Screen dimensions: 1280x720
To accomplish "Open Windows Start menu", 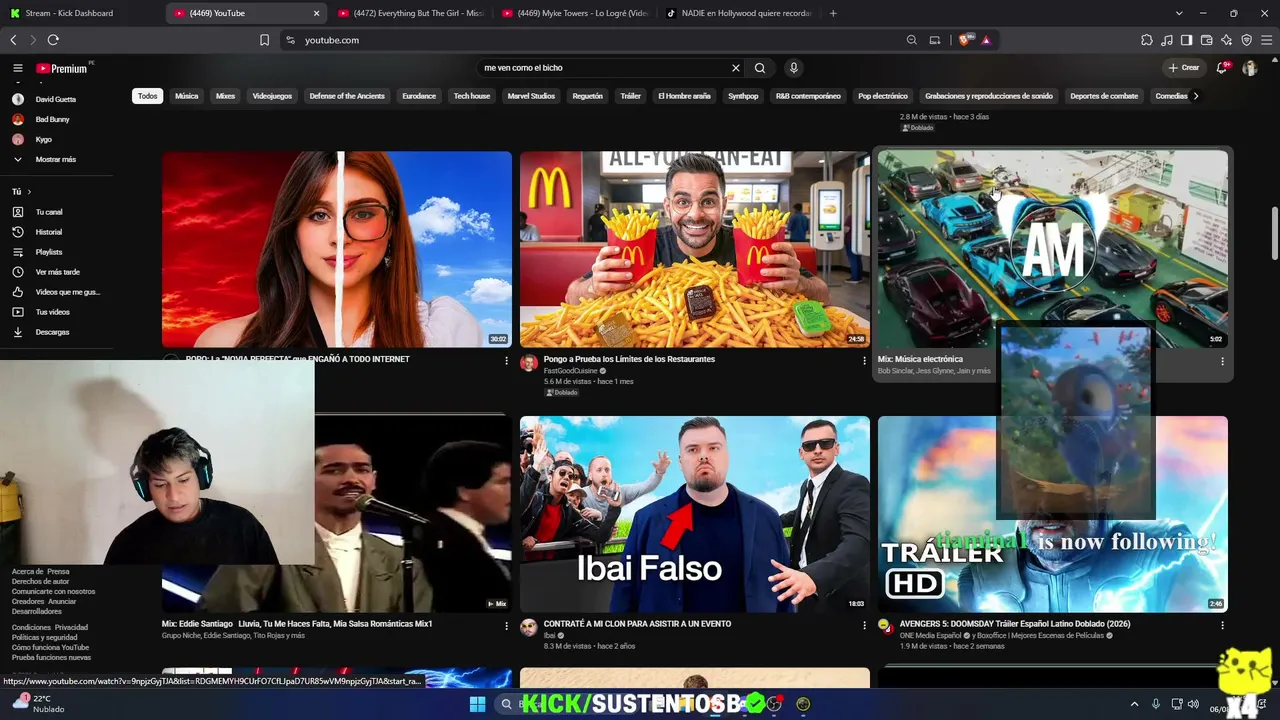I will click(x=477, y=704).
